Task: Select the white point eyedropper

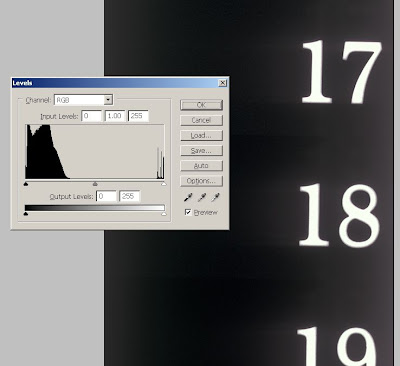Action: click(x=215, y=198)
